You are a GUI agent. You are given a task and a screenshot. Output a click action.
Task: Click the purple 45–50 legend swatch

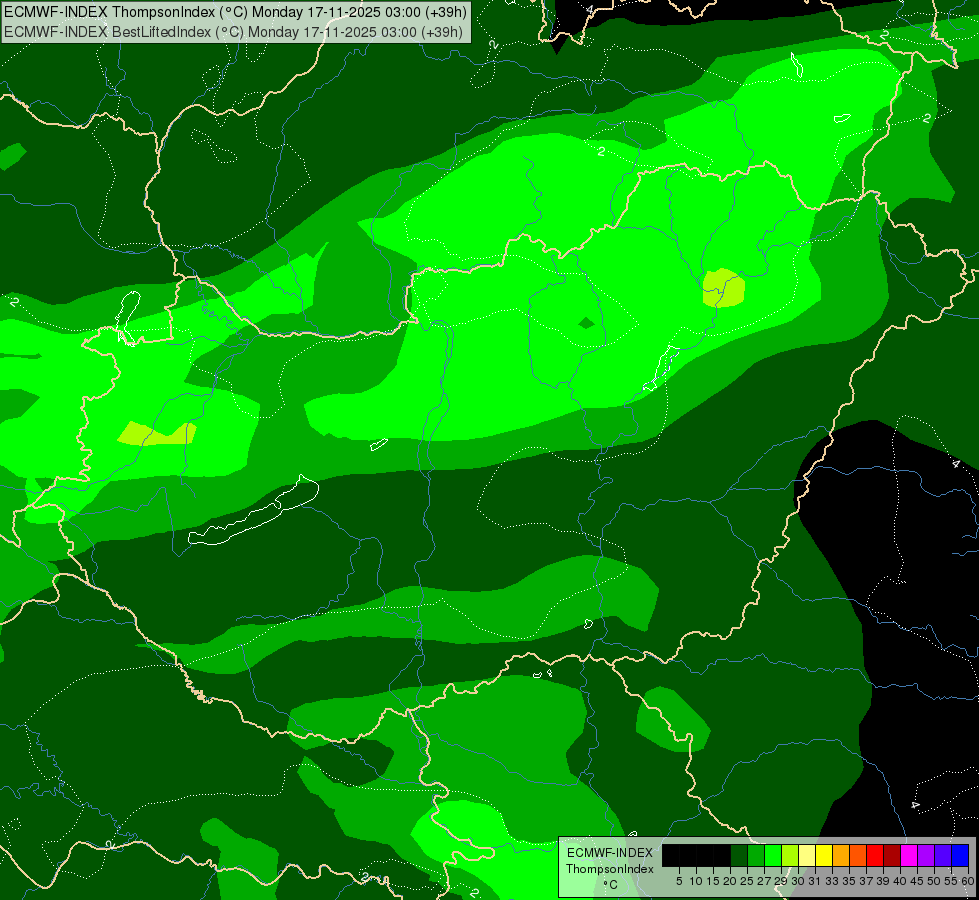pyautogui.click(x=926, y=856)
